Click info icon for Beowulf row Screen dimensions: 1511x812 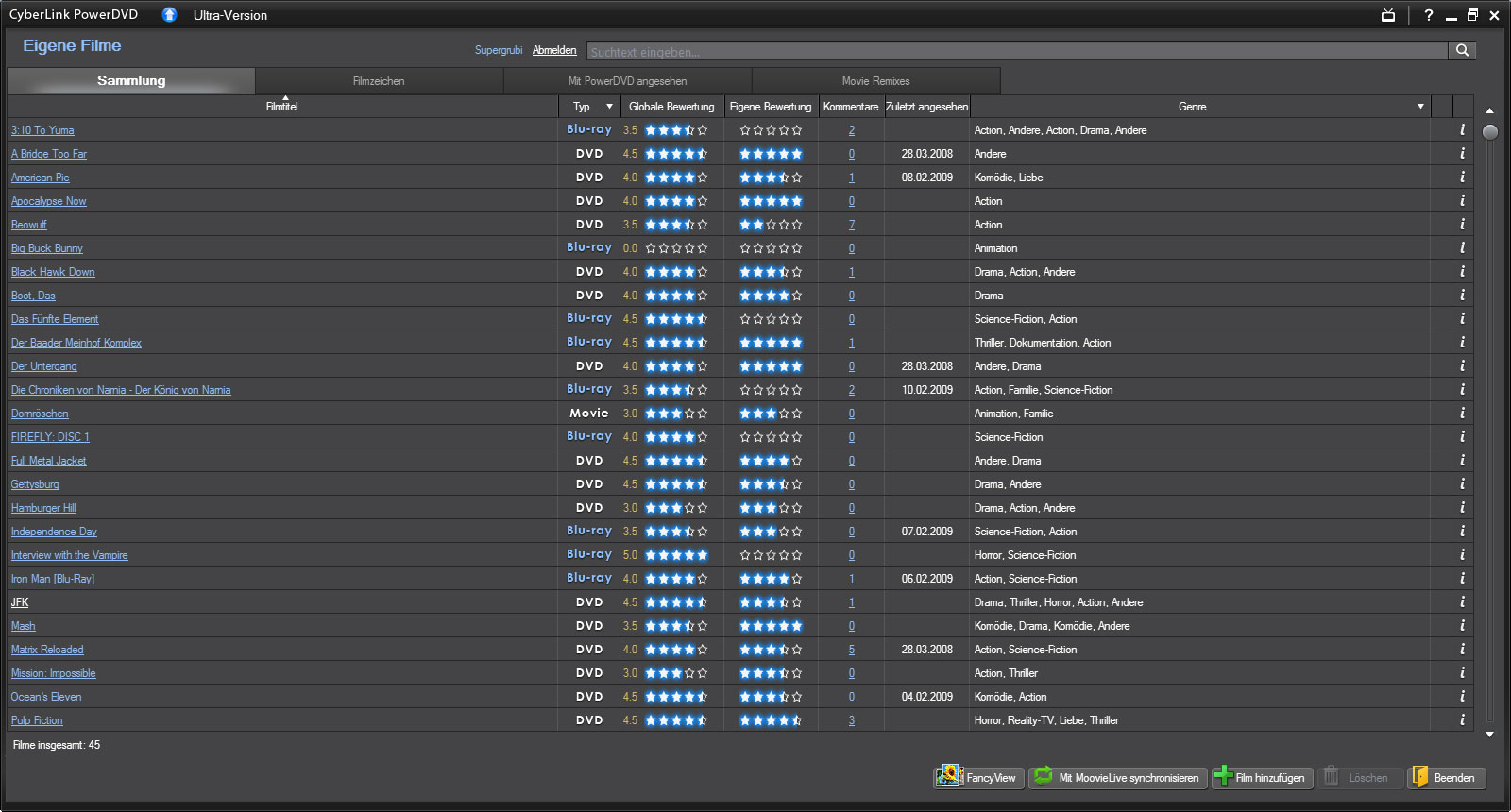click(1462, 225)
